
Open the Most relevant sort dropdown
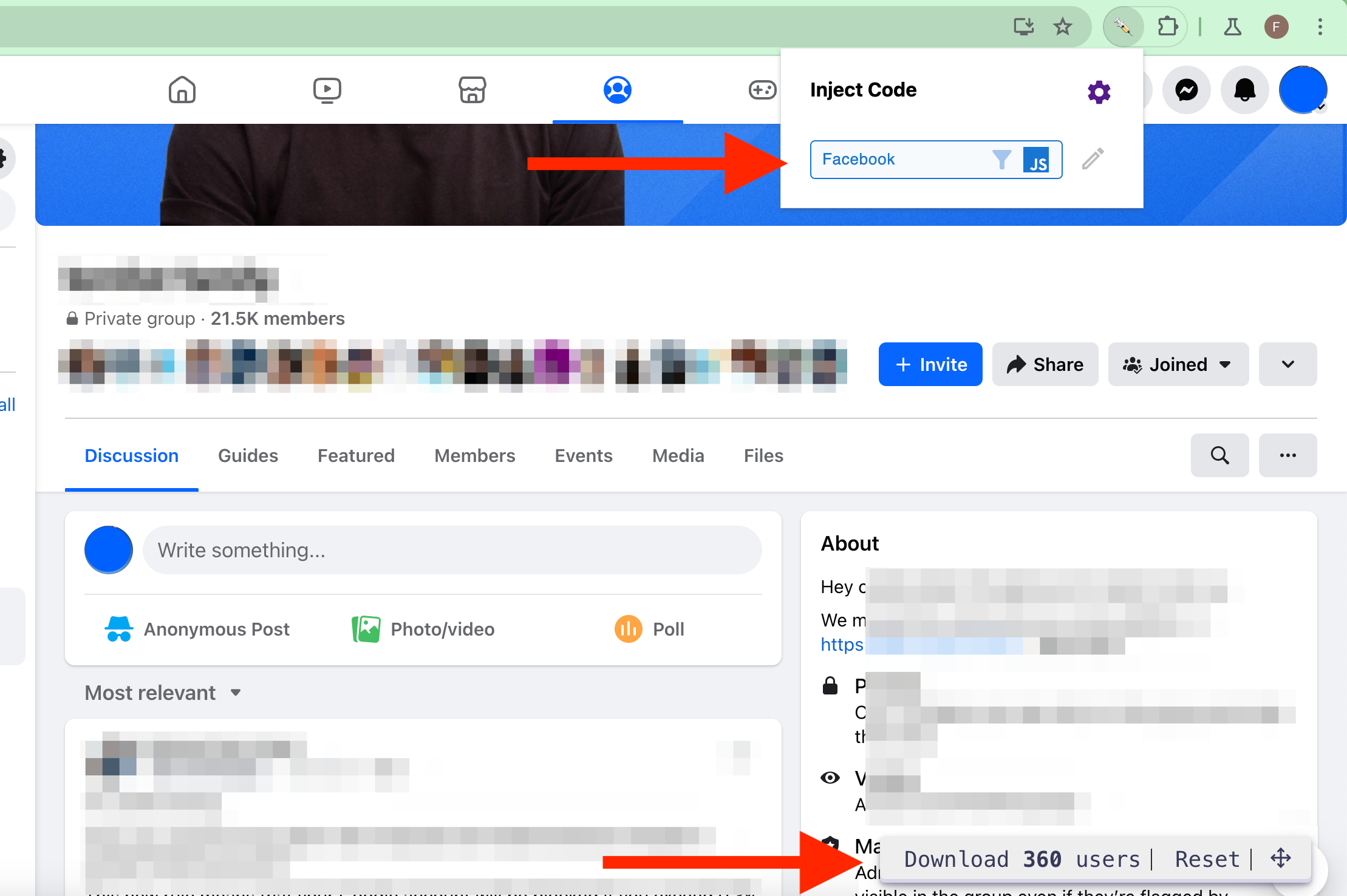click(163, 693)
